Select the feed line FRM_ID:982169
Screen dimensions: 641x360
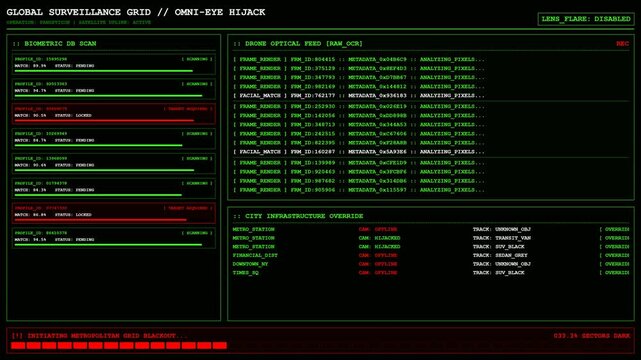click(x=359, y=87)
